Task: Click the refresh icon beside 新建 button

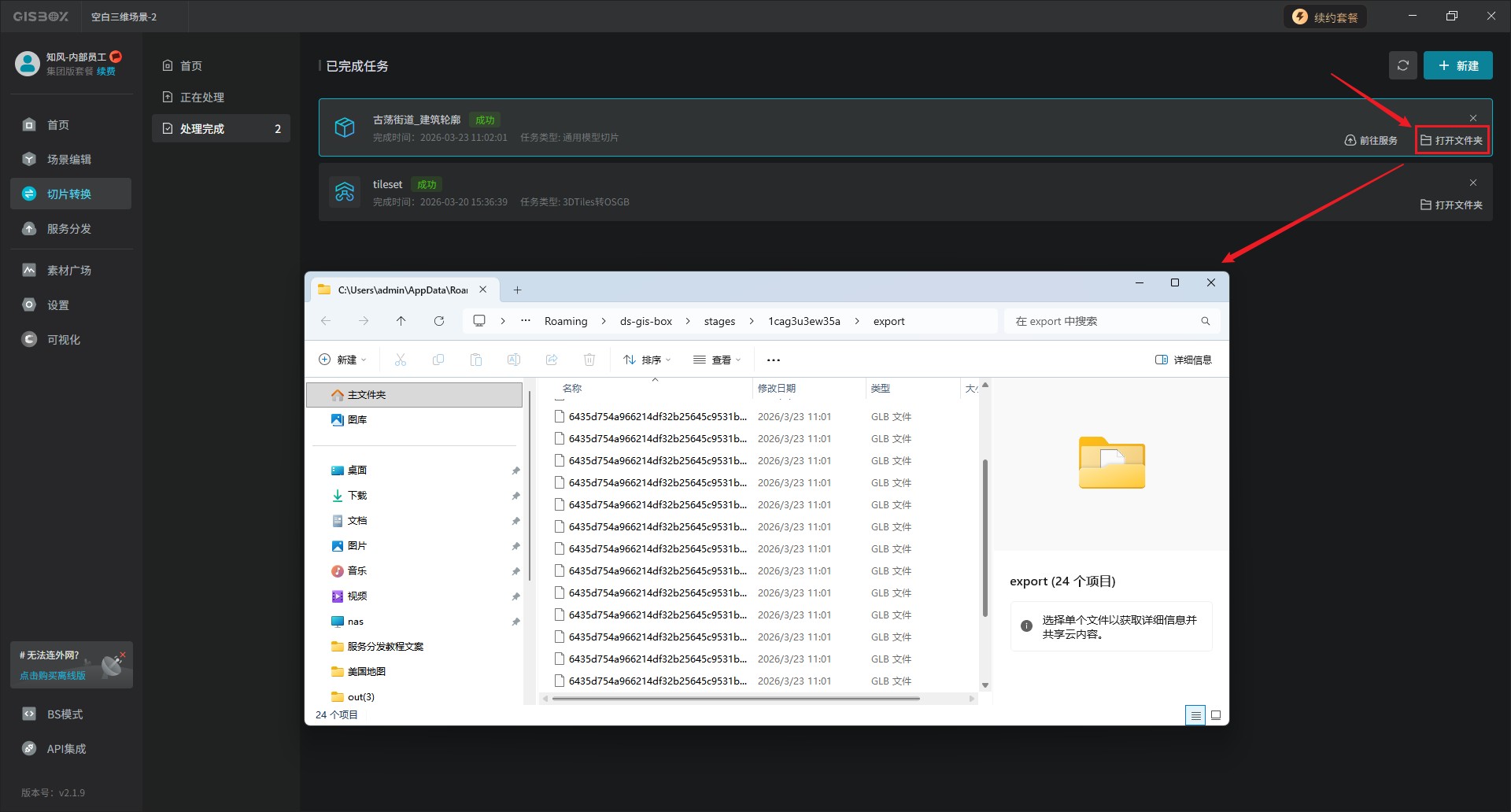Action: [x=1402, y=66]
